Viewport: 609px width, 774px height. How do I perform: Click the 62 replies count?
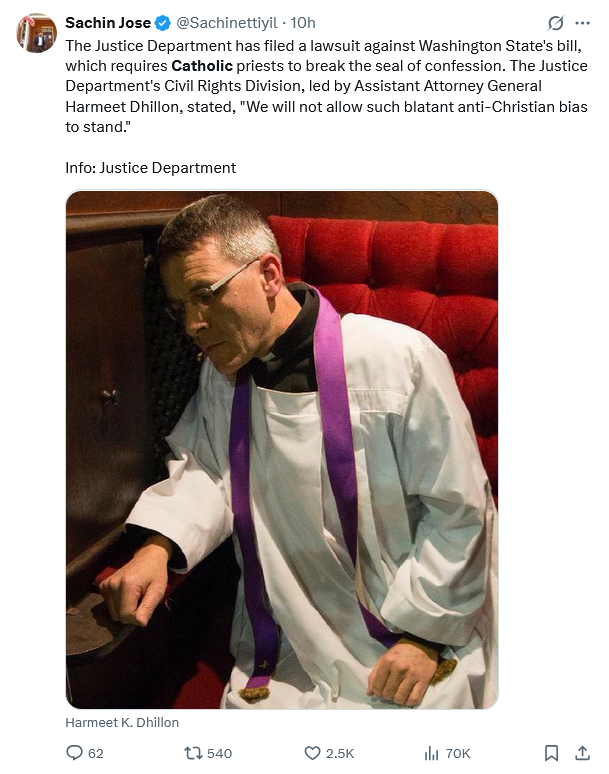point(96,754)
